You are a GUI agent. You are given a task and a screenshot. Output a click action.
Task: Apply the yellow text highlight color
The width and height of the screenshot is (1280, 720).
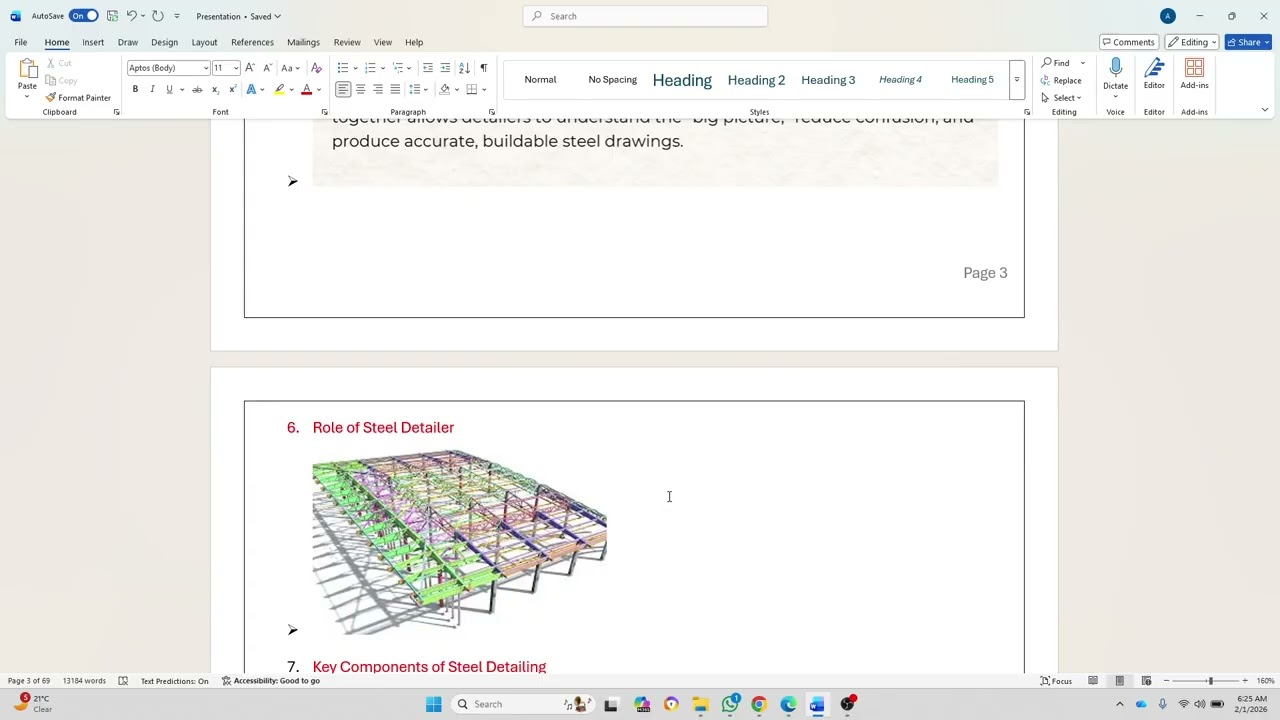click(280, 90)
